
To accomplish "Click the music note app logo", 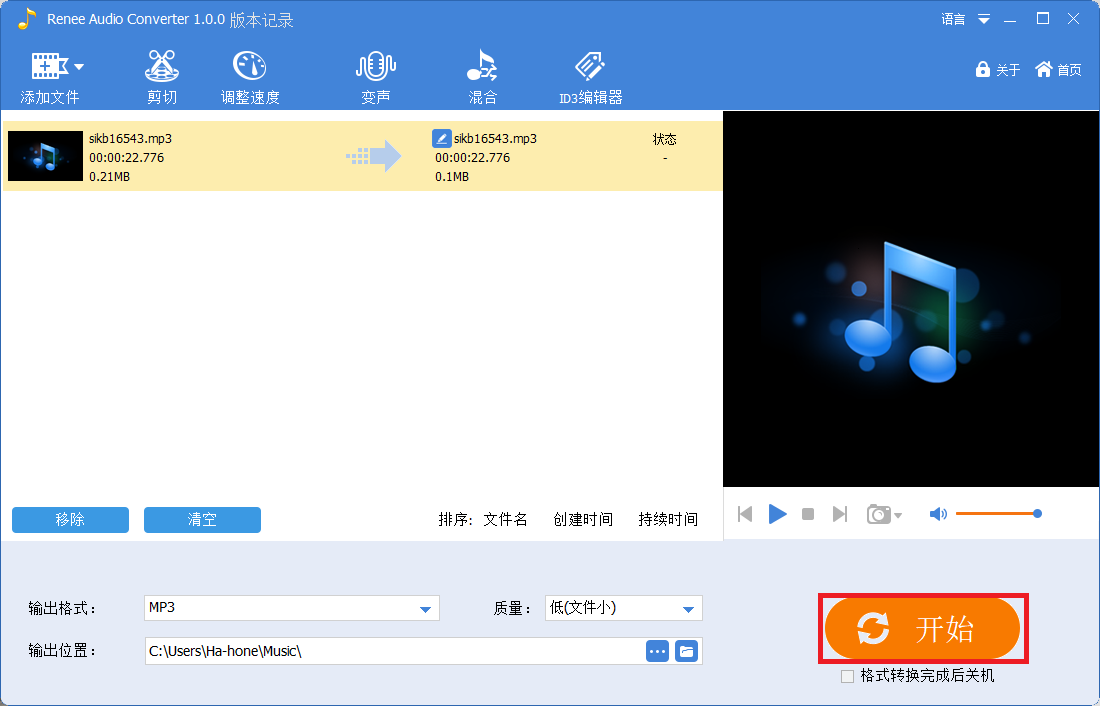I will click(x=27, y=19).
